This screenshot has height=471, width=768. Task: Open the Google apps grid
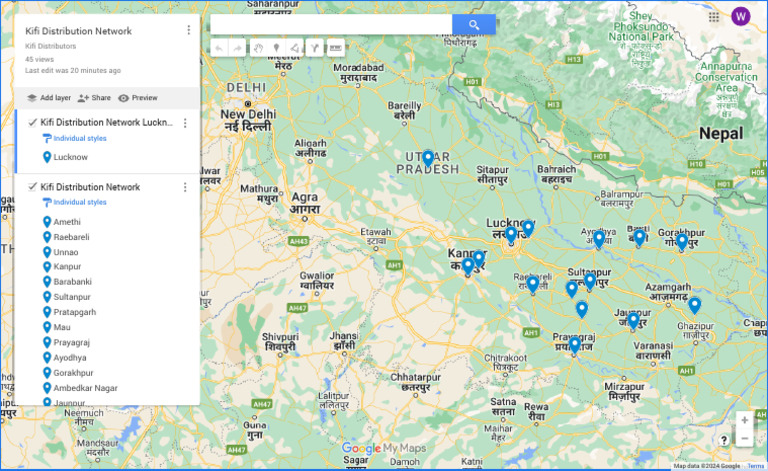point(714,17)
